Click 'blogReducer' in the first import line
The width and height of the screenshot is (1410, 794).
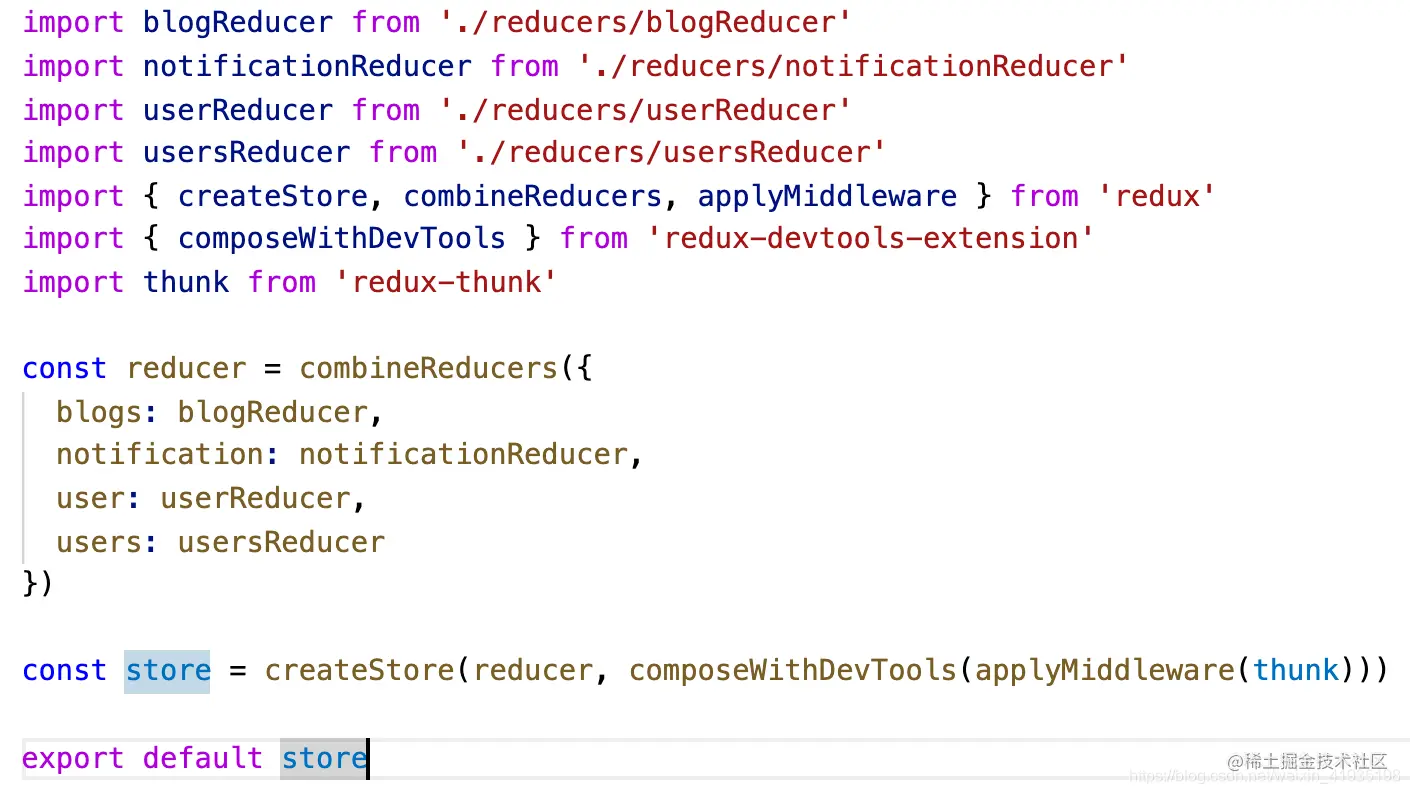click(x=238, y=23)
